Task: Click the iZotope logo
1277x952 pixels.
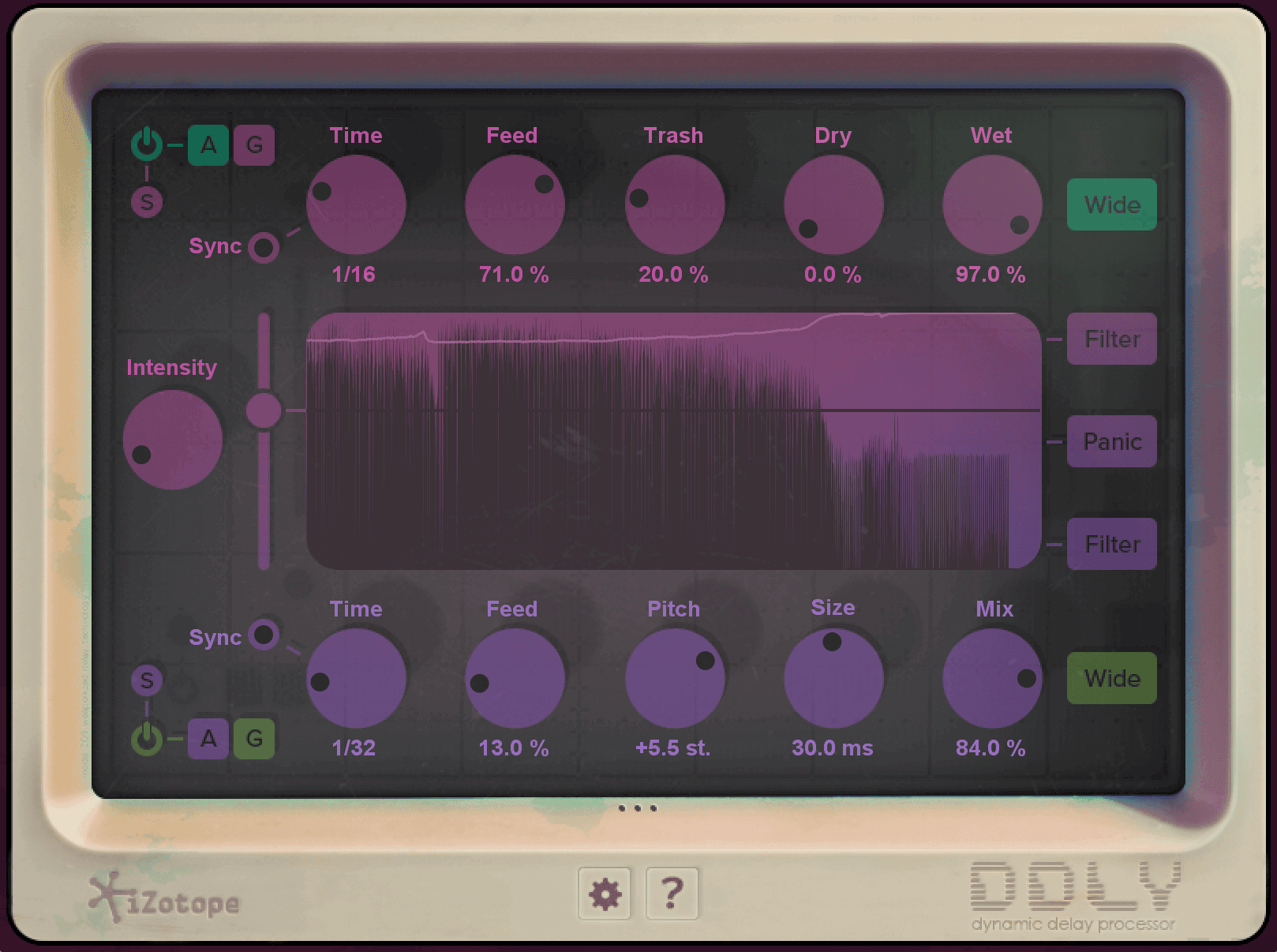Action: pos(164,899)
